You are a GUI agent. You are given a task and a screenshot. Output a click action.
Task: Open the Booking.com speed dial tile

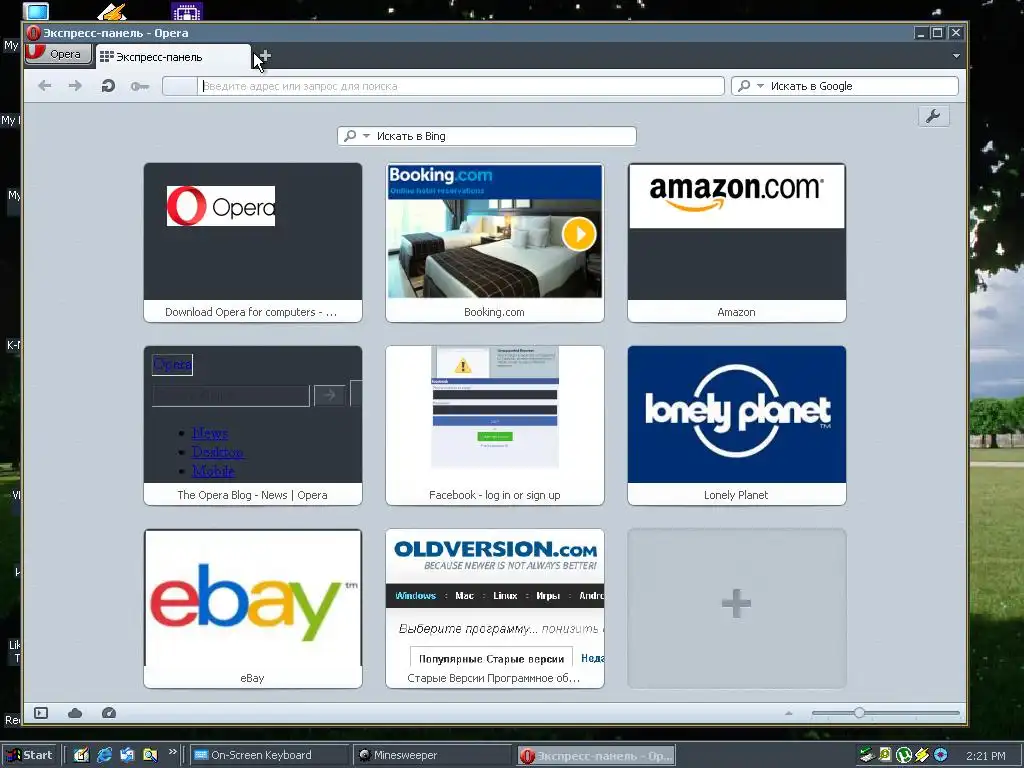(494, 242)
